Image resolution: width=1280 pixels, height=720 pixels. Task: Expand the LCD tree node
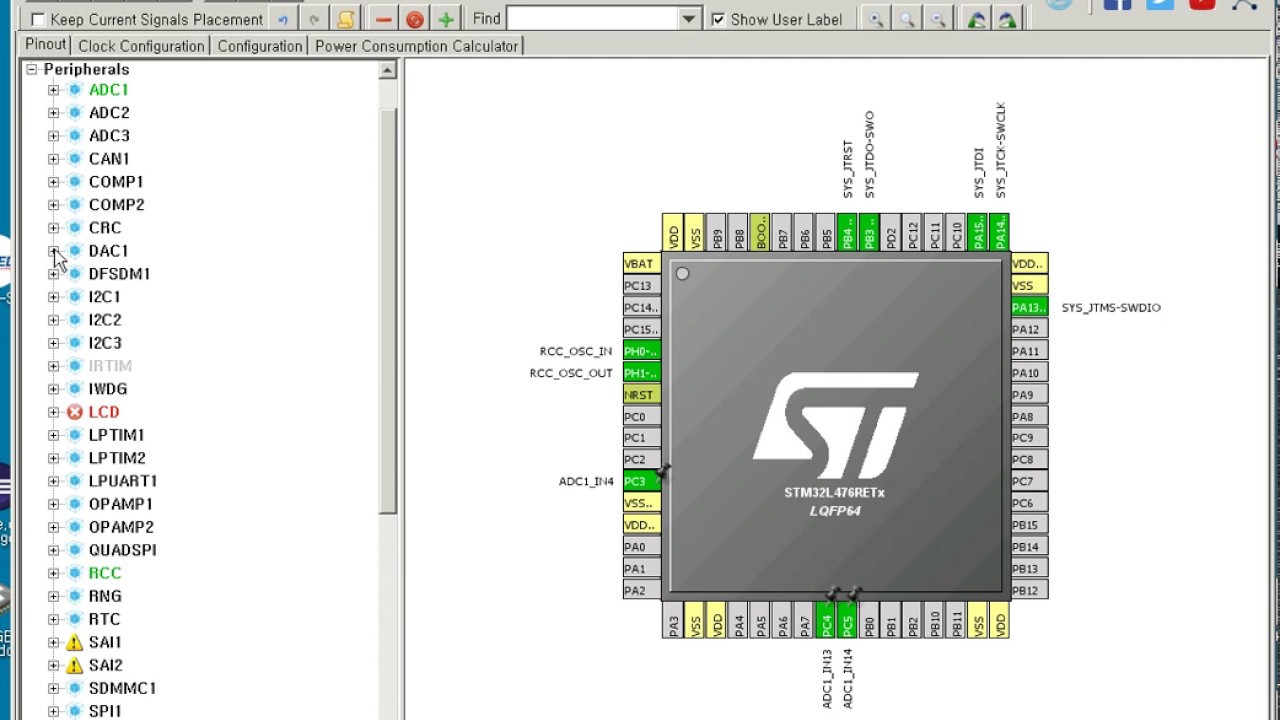click(x=54, y=412)
